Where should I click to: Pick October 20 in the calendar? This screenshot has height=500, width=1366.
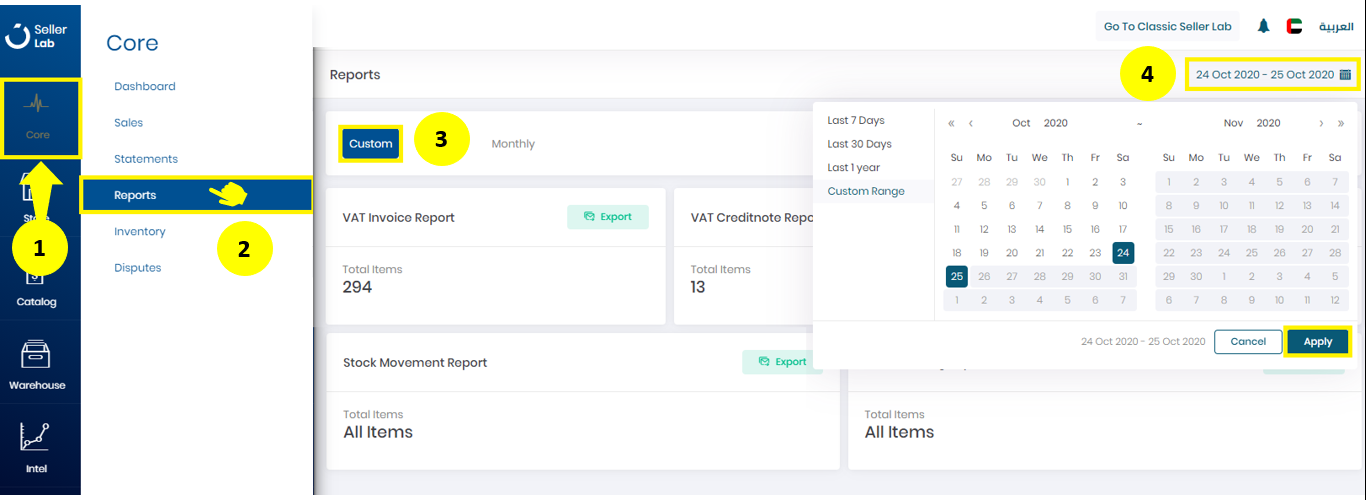point(1012,253)
